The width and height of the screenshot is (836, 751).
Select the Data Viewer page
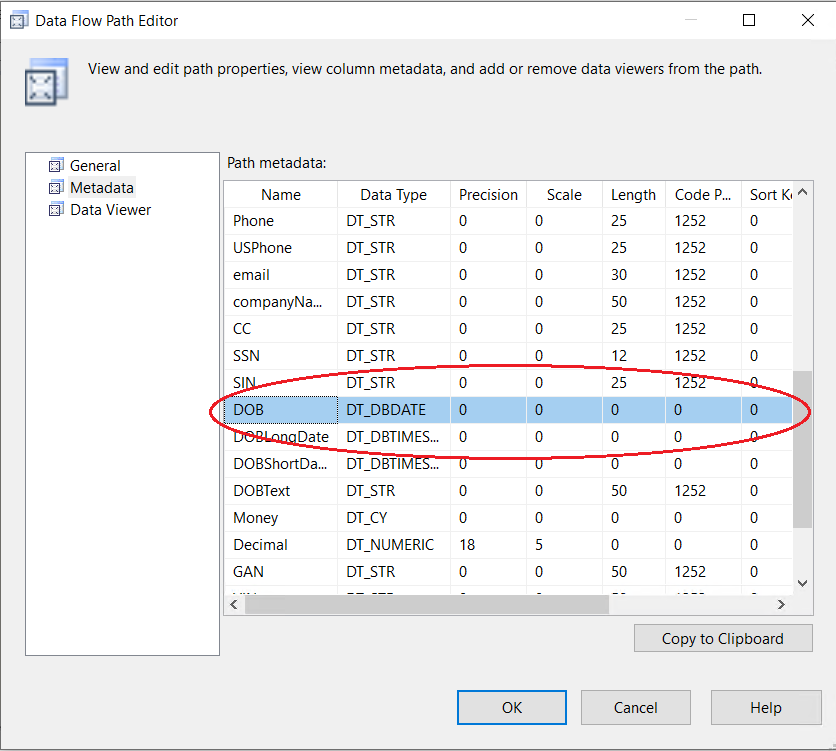pyautogui.click(x=110, y=210)
